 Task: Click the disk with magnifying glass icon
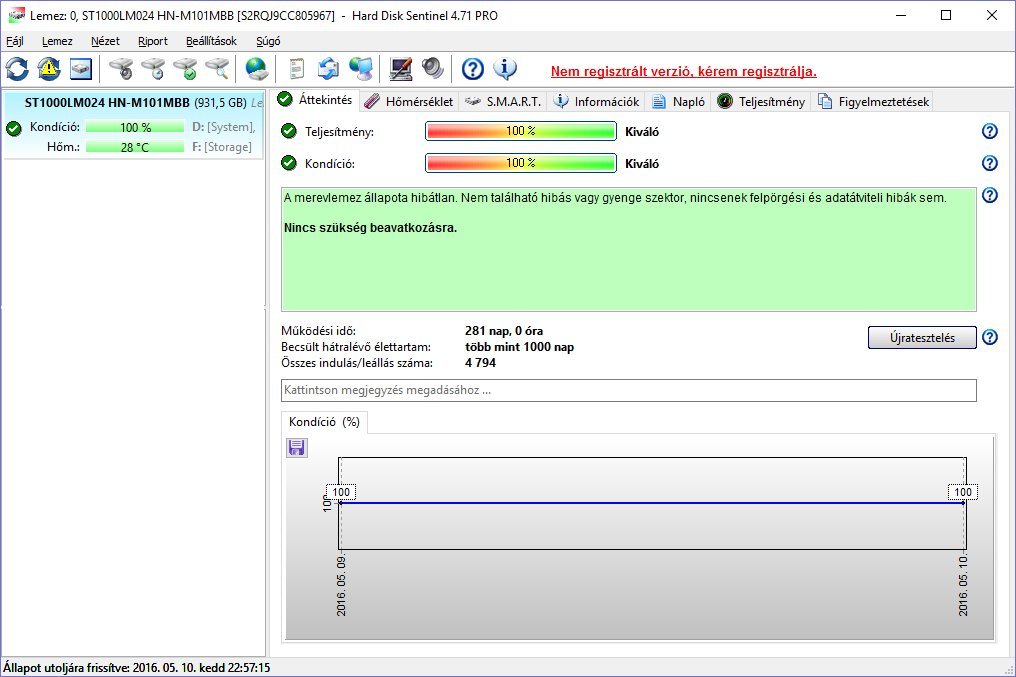click(x=218, y=69)
